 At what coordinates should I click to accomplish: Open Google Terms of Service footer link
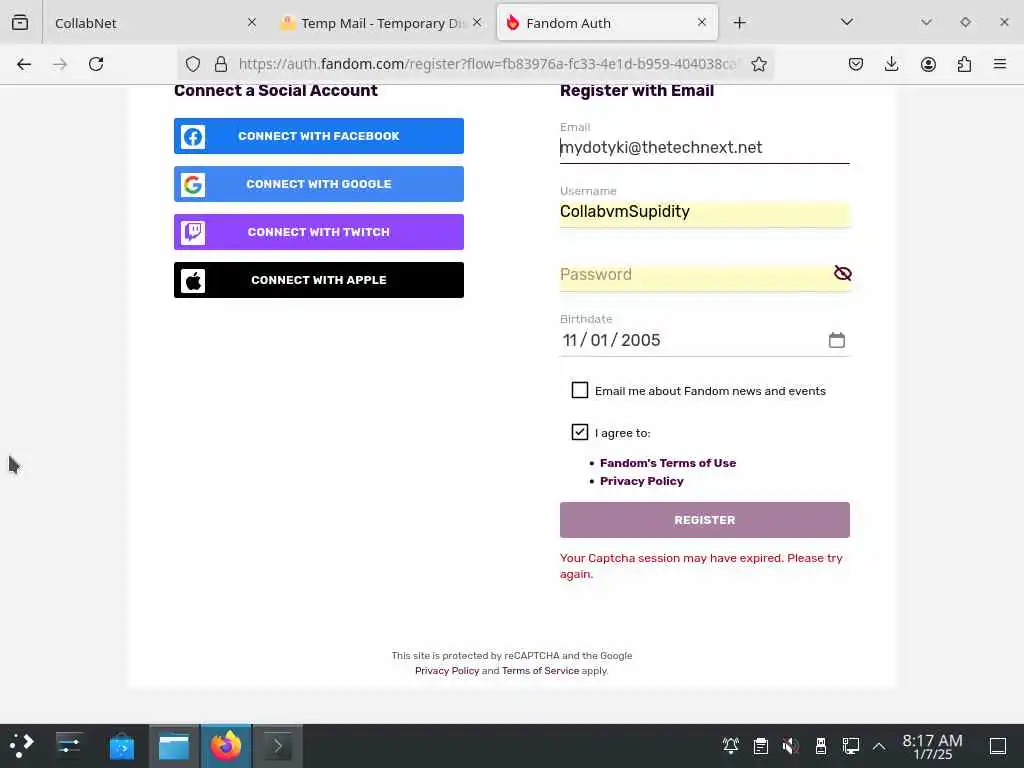coord(540,671)
